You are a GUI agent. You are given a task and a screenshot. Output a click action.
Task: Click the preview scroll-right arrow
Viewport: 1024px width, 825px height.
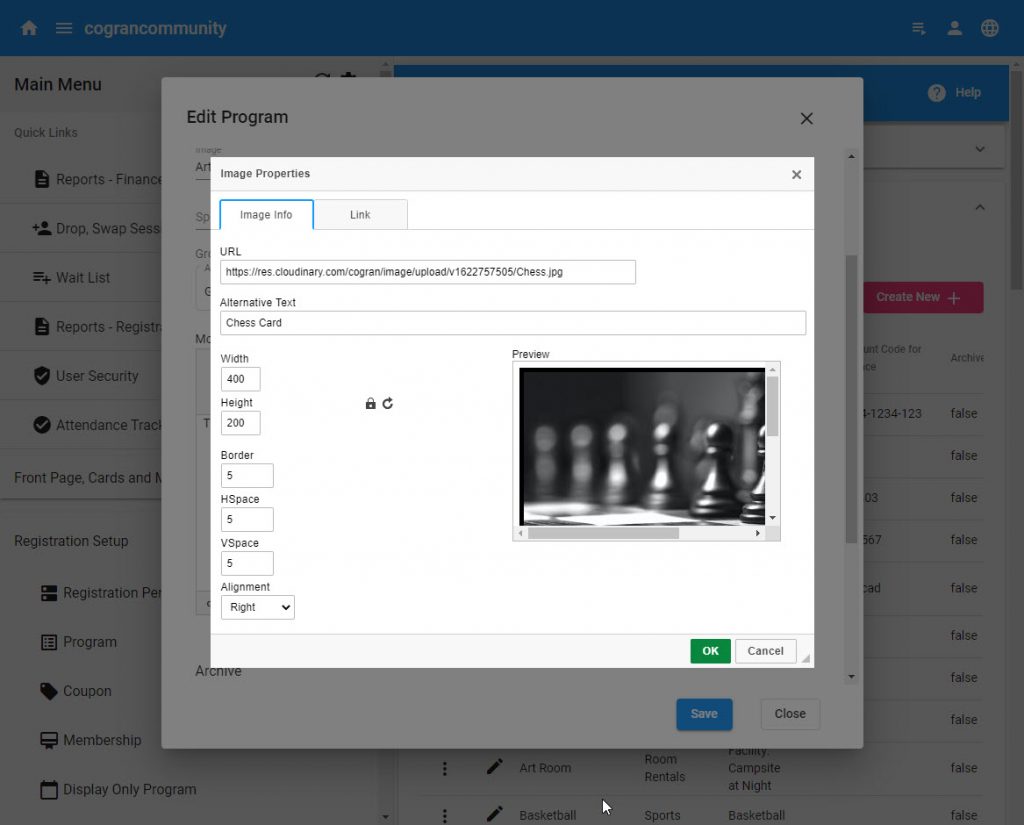point(758,533)
